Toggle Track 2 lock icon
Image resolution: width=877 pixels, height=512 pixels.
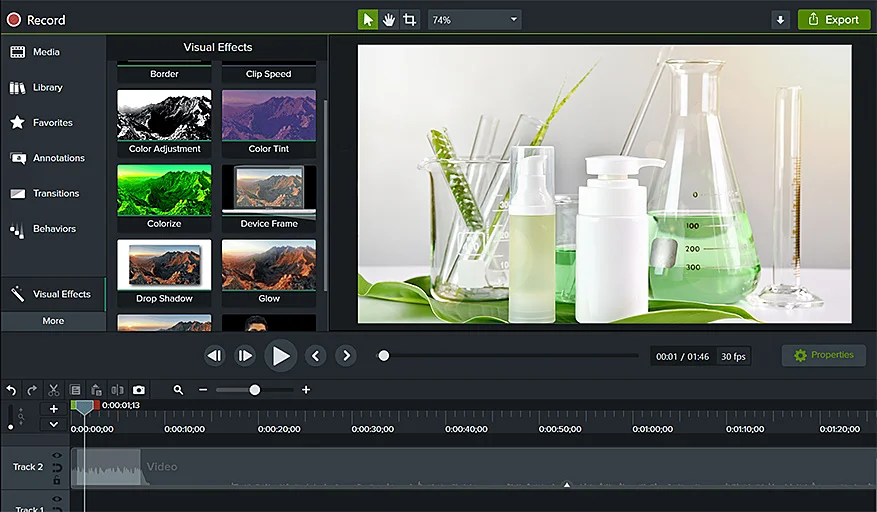pyautogui.click(x=56, y=480)
